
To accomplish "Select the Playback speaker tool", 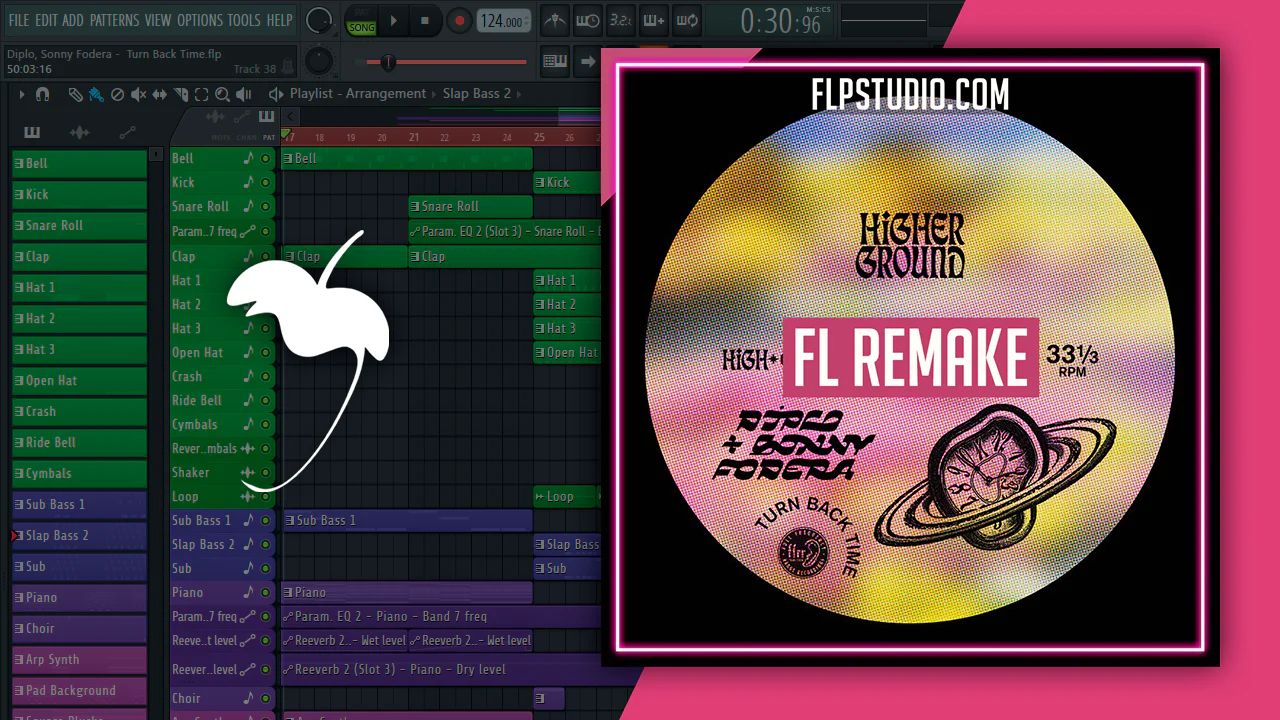I will [244, 94].
